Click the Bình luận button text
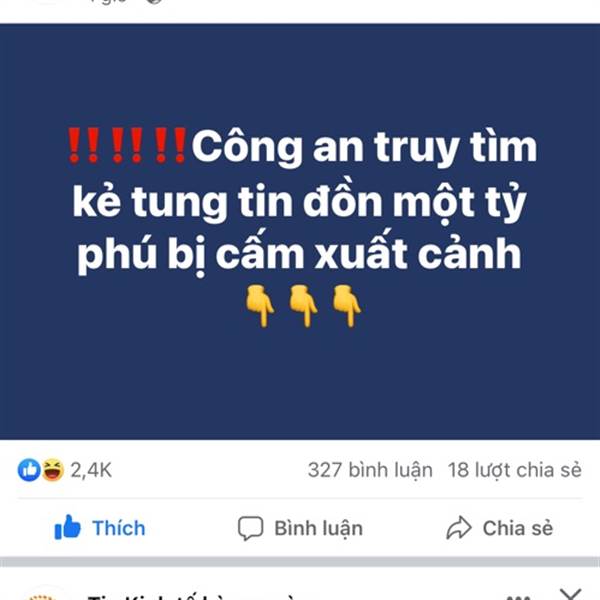 319,529
